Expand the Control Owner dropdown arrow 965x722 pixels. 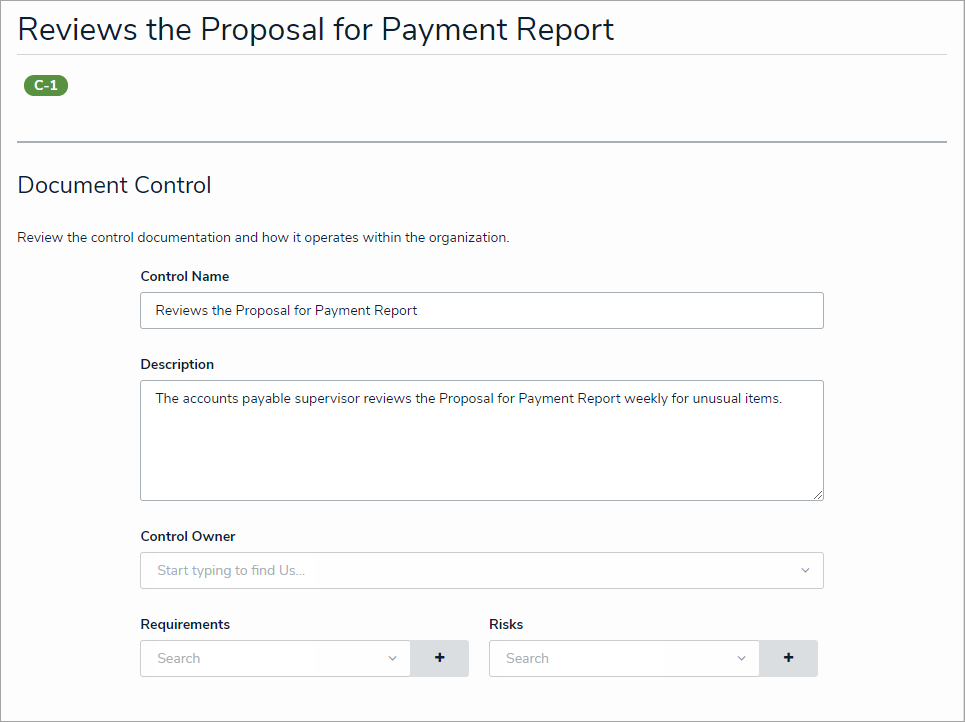click(x=805, y=571)
